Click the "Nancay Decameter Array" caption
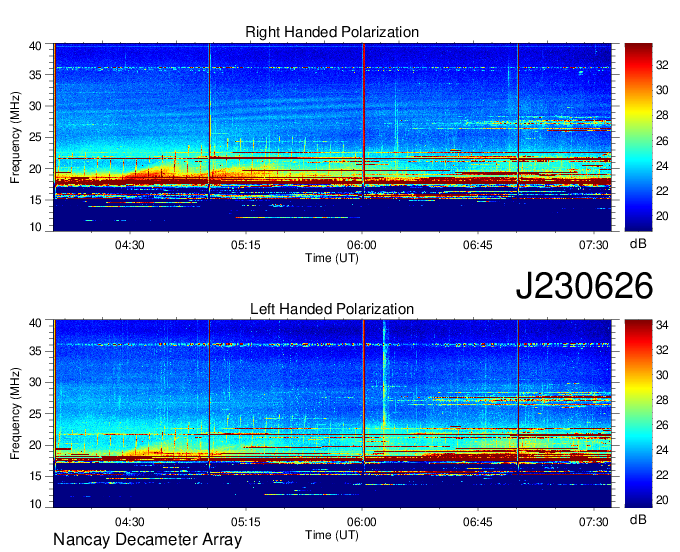 pyautogui.click(x=147, y=540)
